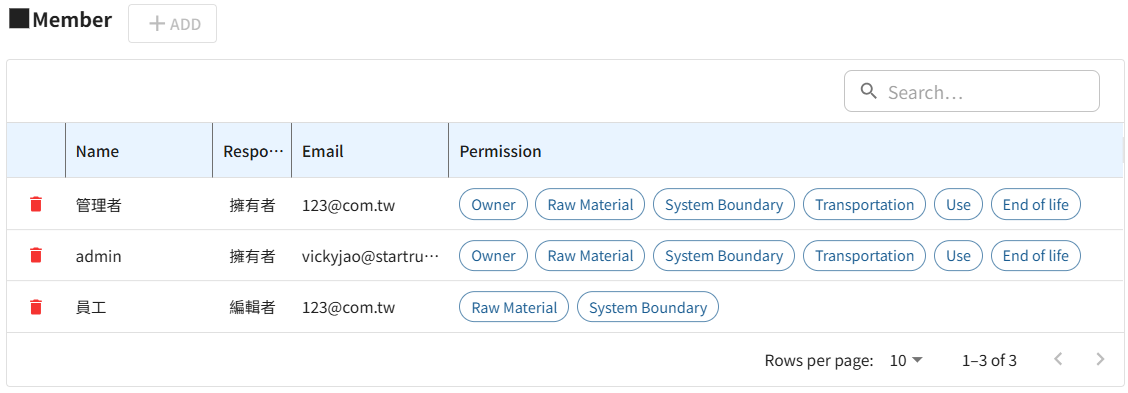
Task: Click 擁有者 role in admin row
Action: [253, 256]
